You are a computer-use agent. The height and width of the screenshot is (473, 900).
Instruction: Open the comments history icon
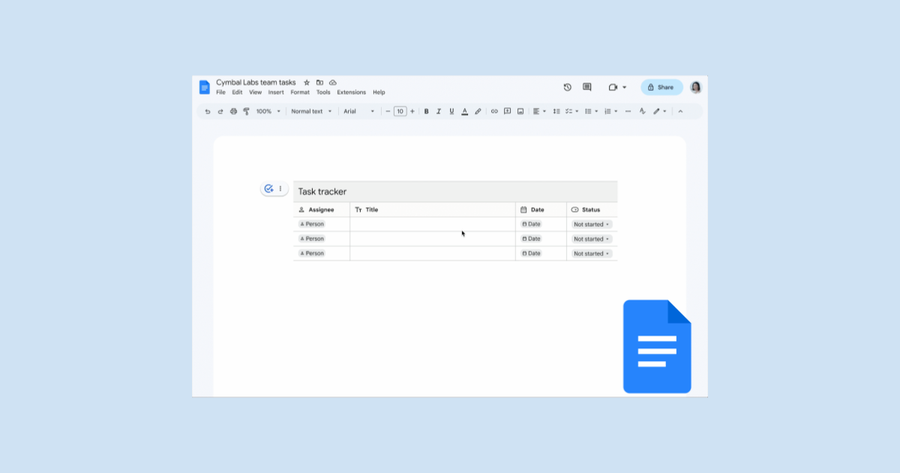tap(587, 87)
